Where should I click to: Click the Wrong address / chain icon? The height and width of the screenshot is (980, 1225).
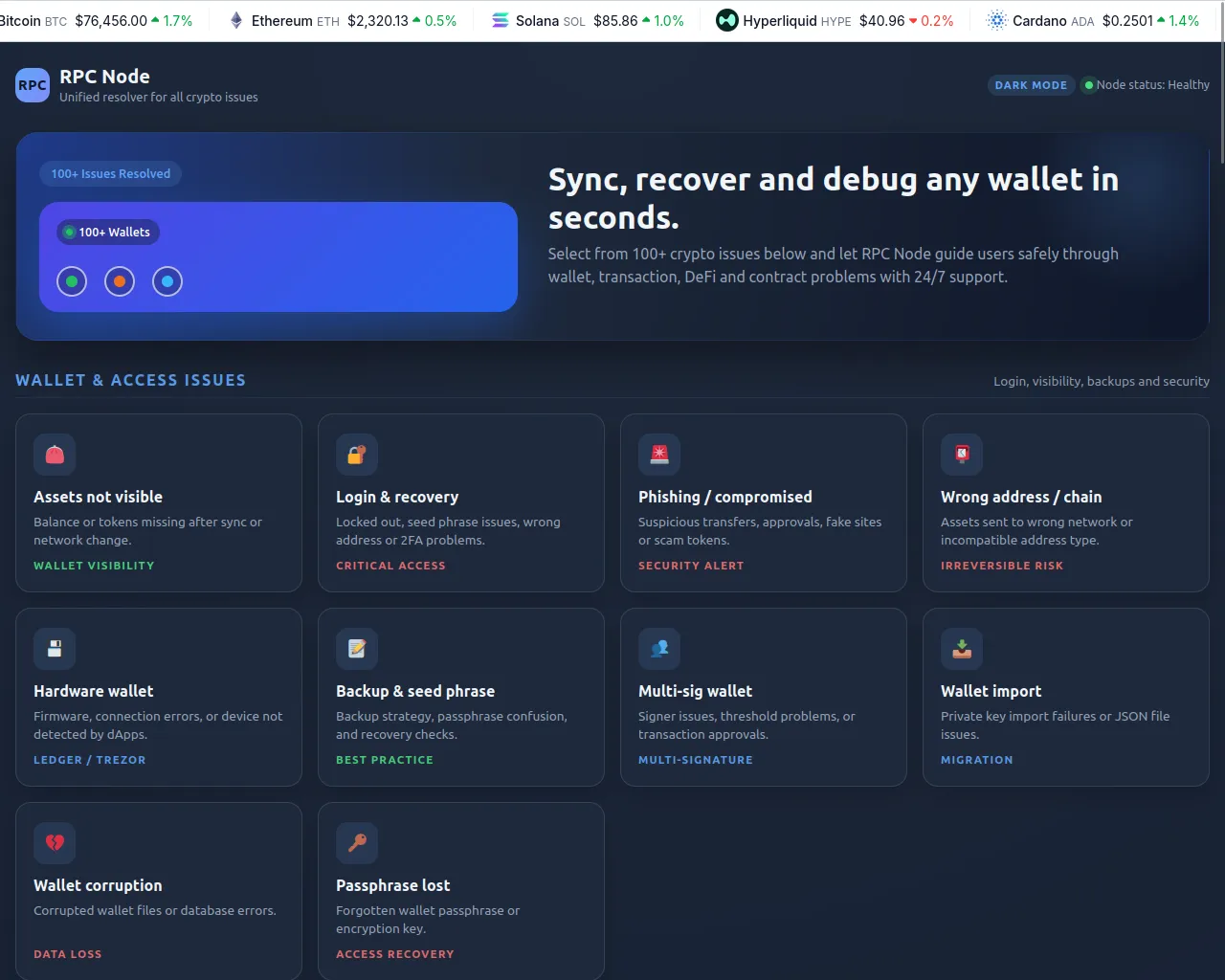click(x=962, y=455)
